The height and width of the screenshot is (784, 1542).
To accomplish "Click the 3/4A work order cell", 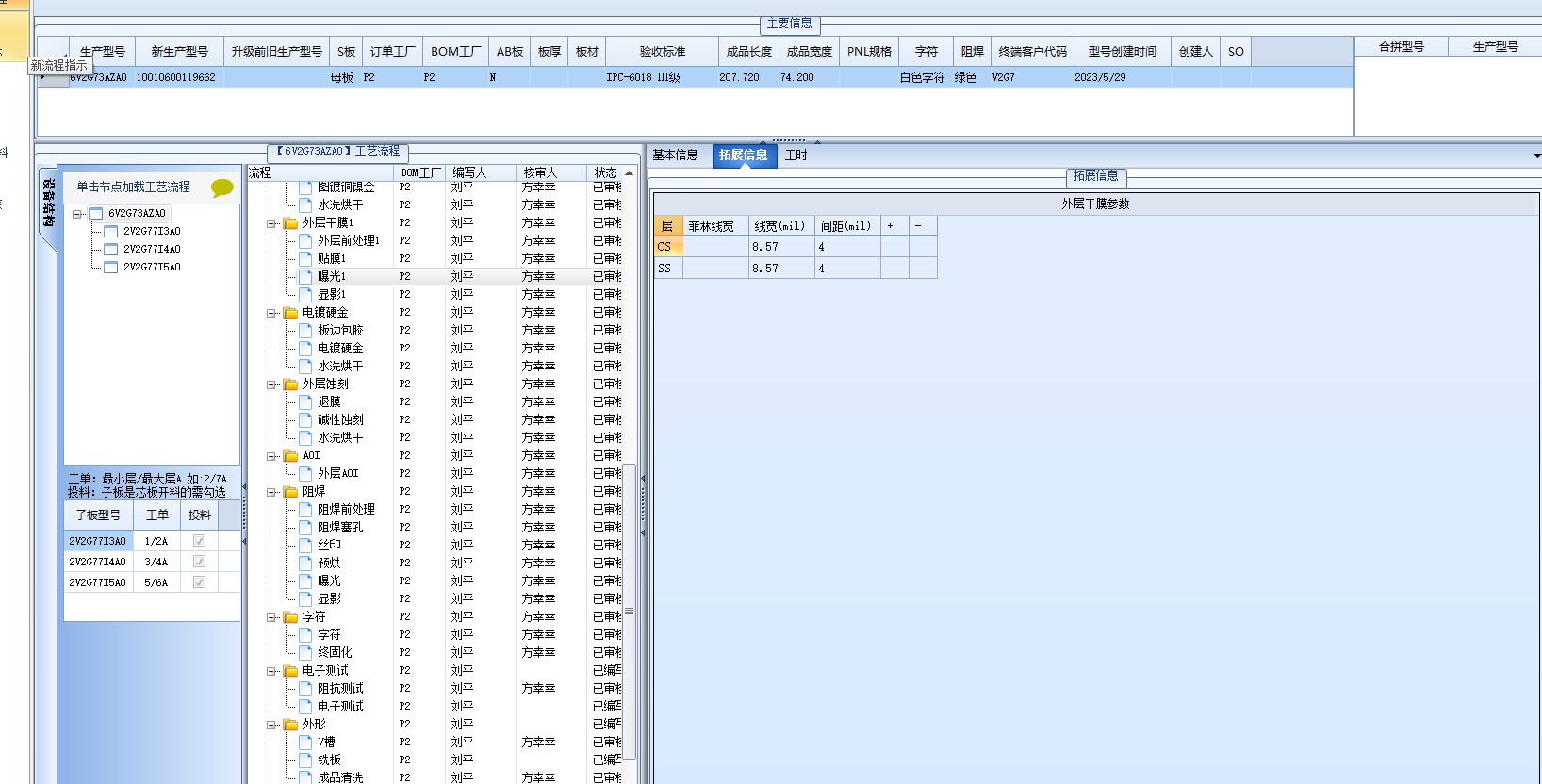I will click(156, 562).
